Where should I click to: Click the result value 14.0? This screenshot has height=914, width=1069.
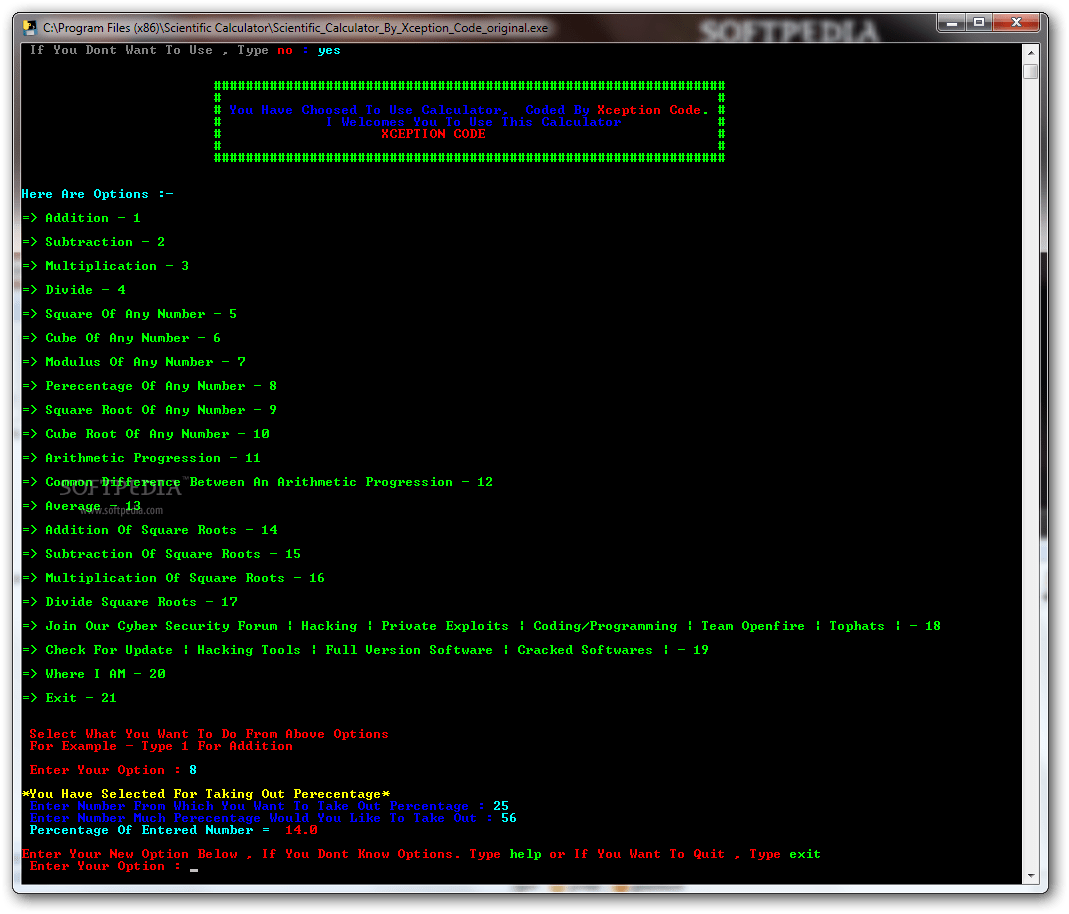tap(301, 830)
